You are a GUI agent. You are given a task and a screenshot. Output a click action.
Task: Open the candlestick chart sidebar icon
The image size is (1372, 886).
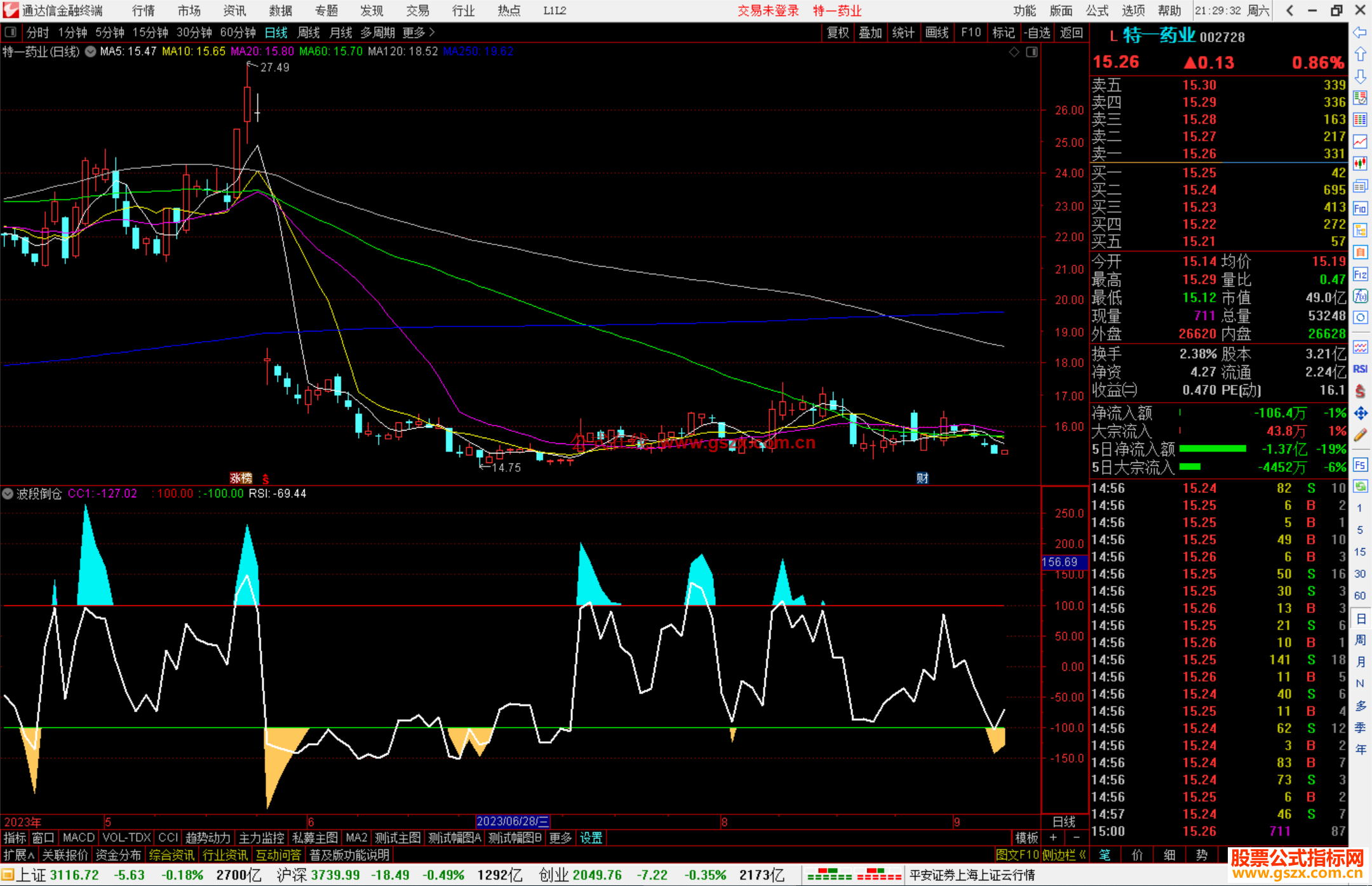pos(1360,164)
